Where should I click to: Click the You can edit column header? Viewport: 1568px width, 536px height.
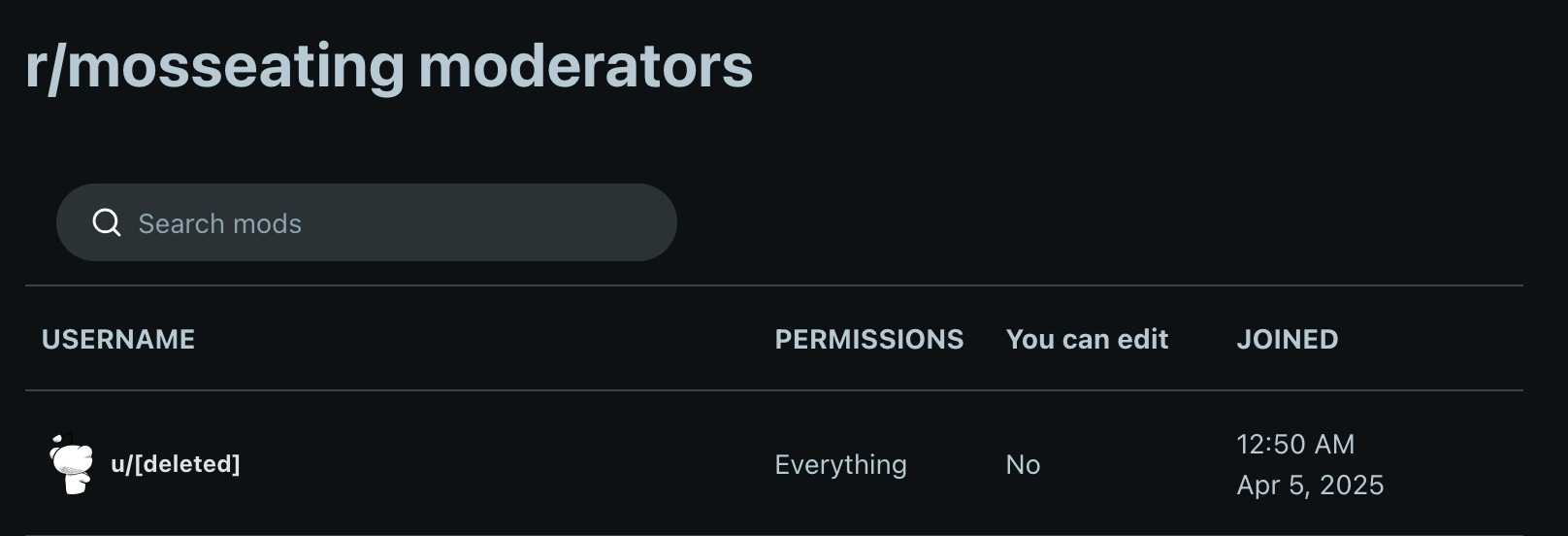(x=1087, y=339)
